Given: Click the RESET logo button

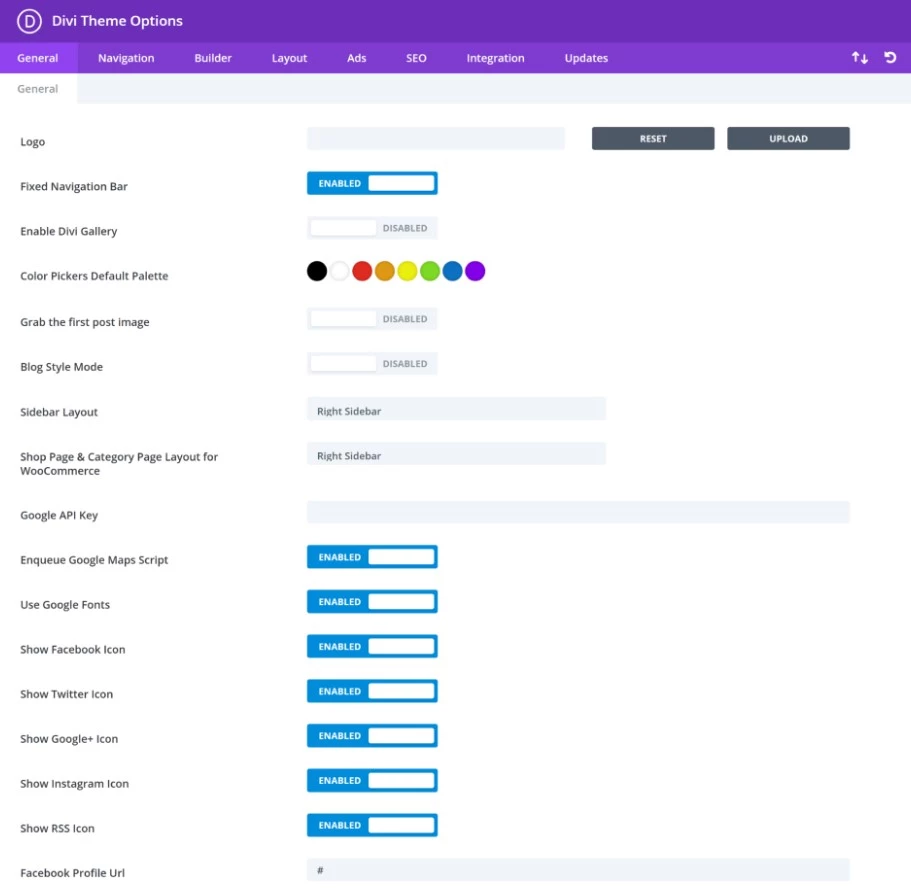Looking at the screenshot, I should click(x=653, y=138).
